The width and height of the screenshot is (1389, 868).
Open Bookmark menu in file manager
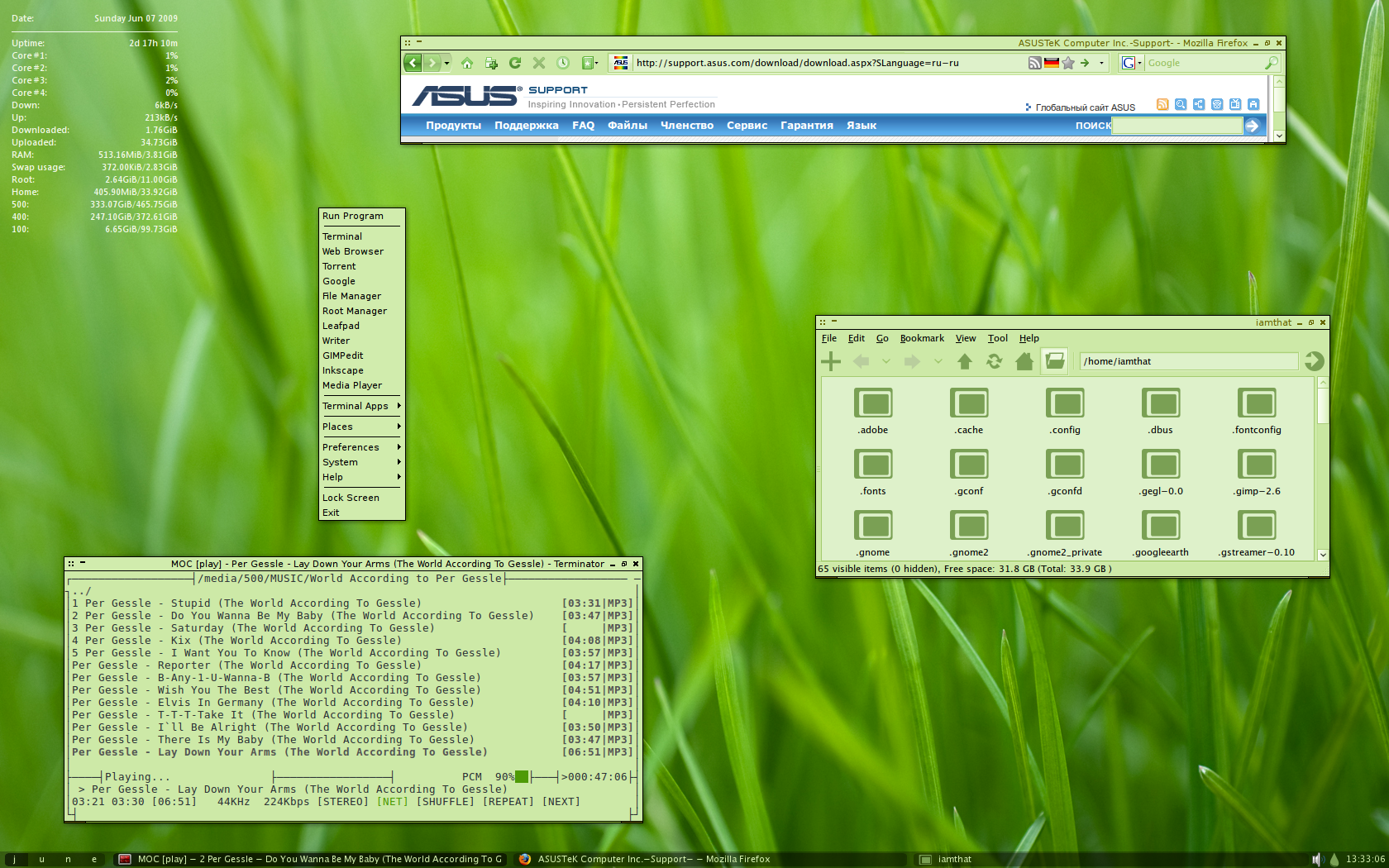pos(922,338)
